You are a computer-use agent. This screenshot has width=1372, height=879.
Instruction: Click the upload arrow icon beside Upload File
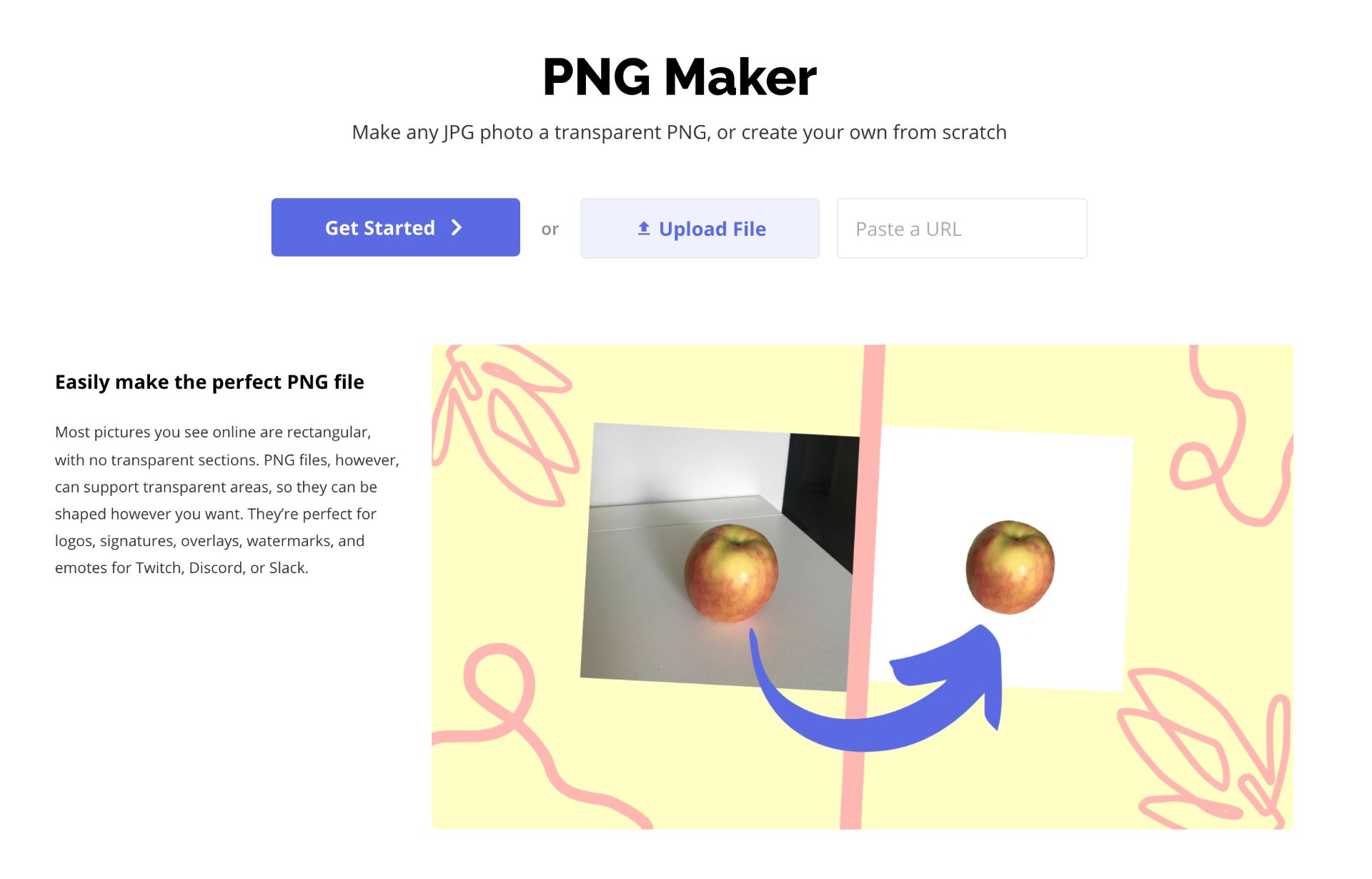coord(644,228)
